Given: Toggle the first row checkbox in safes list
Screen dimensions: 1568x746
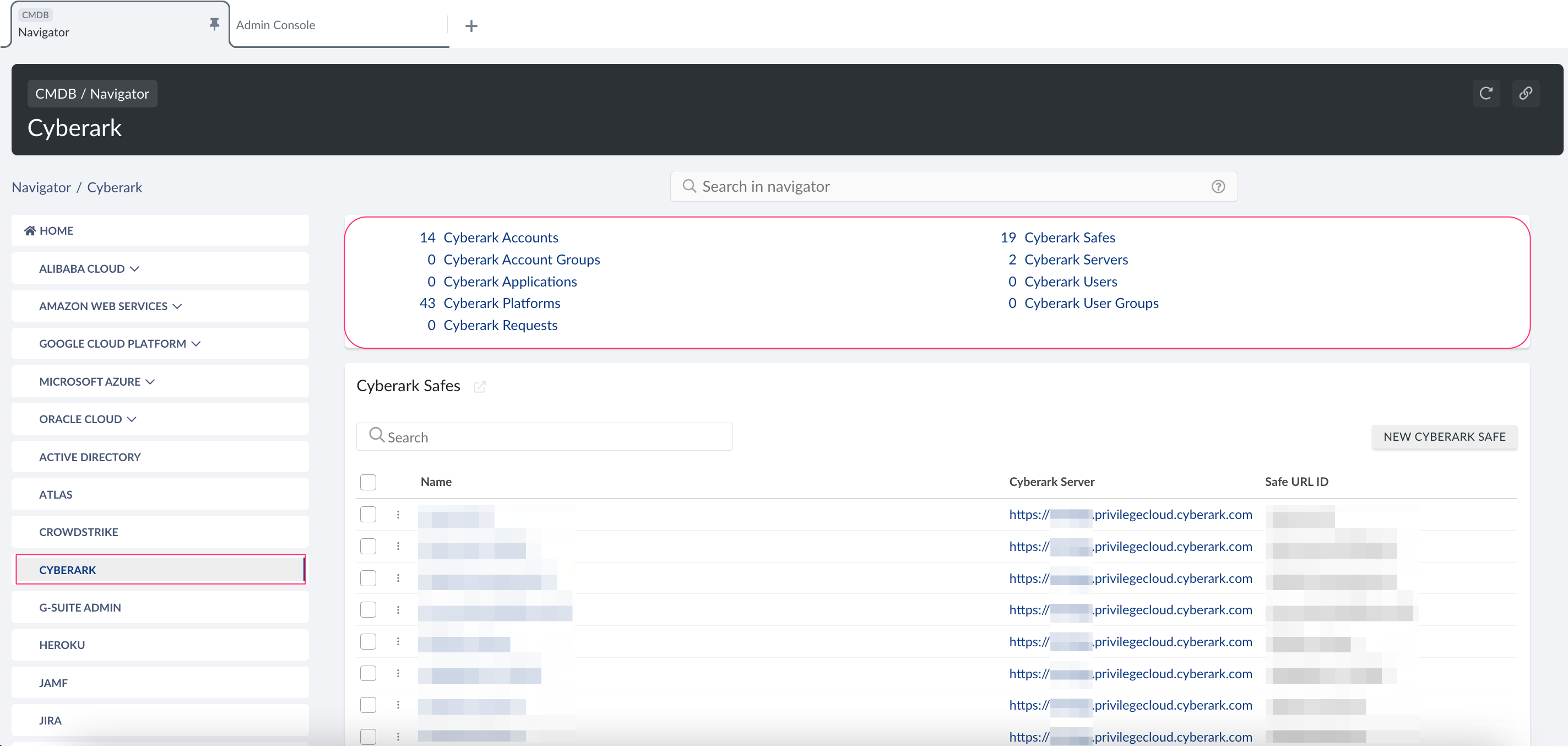Looking at the screenshot, I should (x=368, y=514).
